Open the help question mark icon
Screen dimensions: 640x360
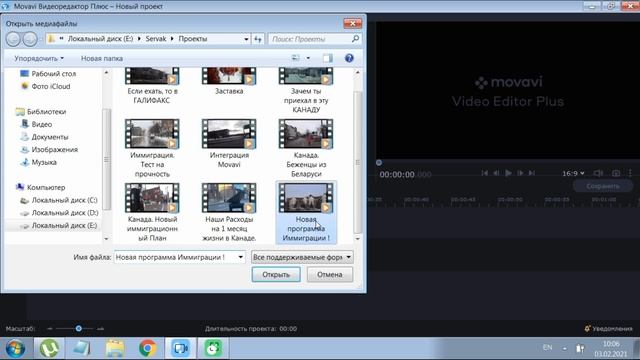click(x=349, y=58)
